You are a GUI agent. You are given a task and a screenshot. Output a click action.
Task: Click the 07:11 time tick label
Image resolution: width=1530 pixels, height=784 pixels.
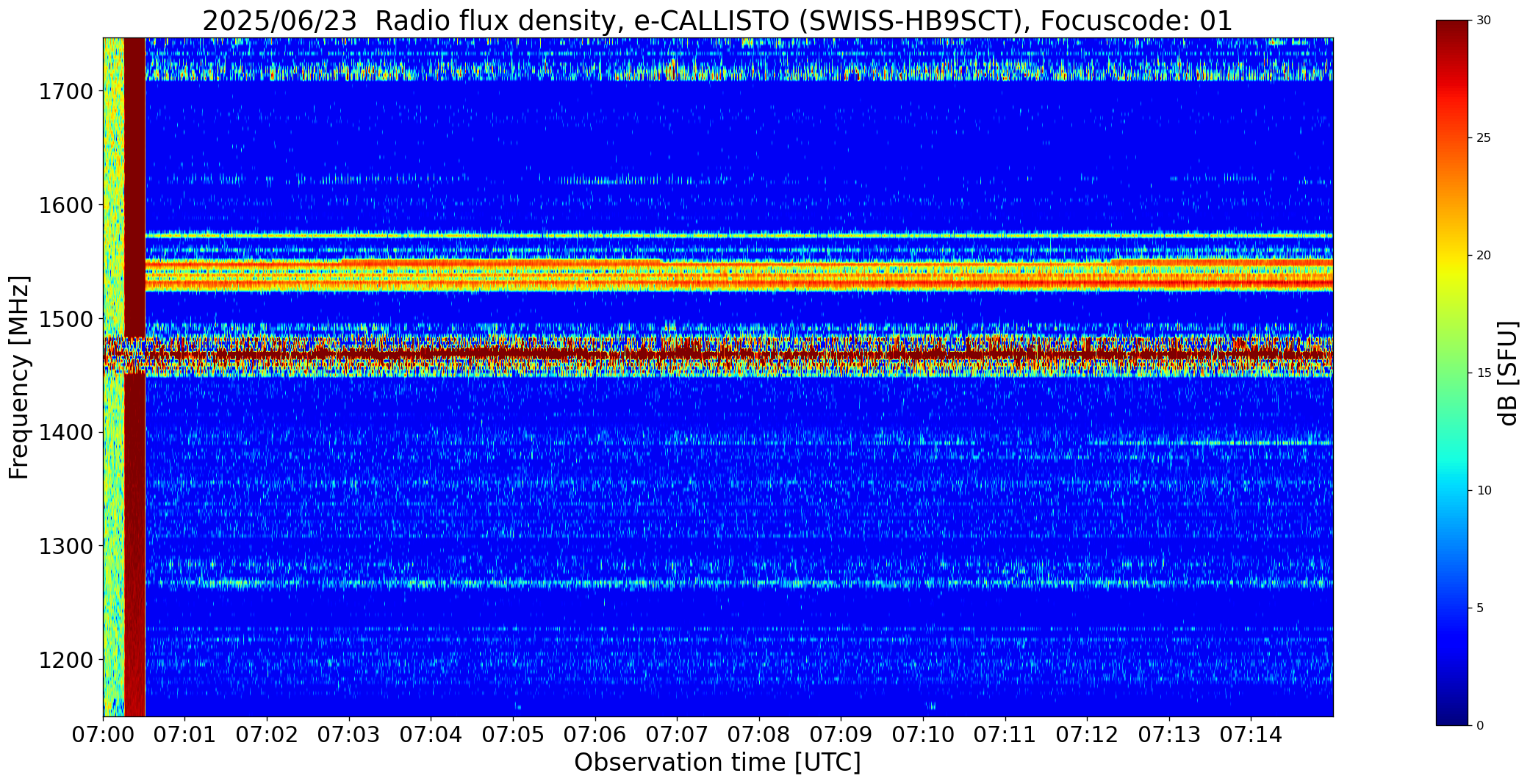click(x=1005, y=735)
